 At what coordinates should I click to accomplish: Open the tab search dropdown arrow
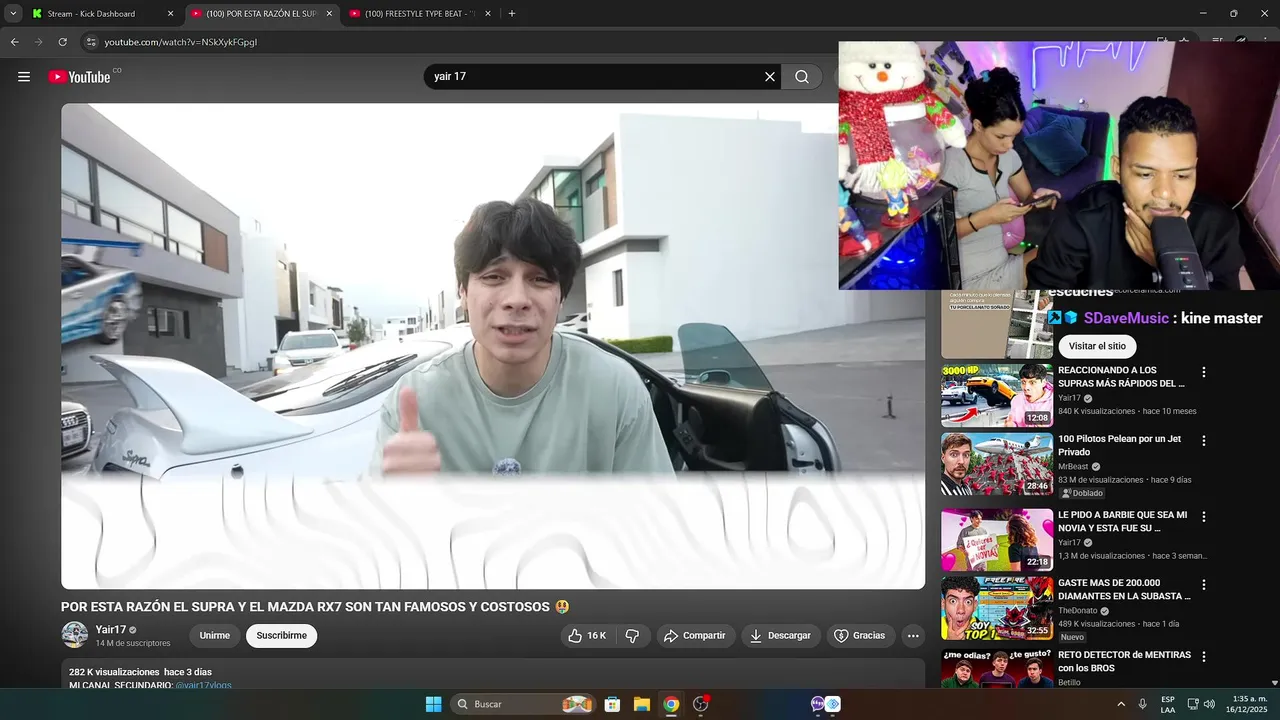[x=13, y=14]
